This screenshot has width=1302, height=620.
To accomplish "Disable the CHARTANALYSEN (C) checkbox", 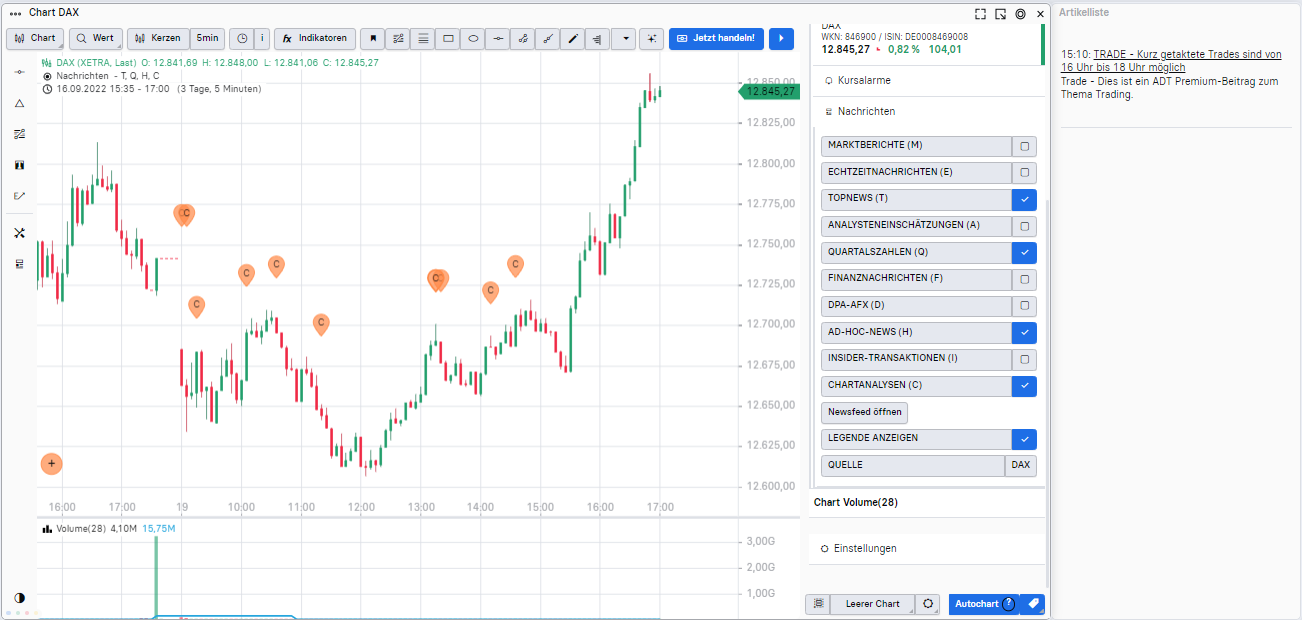I will (1024, 386).
